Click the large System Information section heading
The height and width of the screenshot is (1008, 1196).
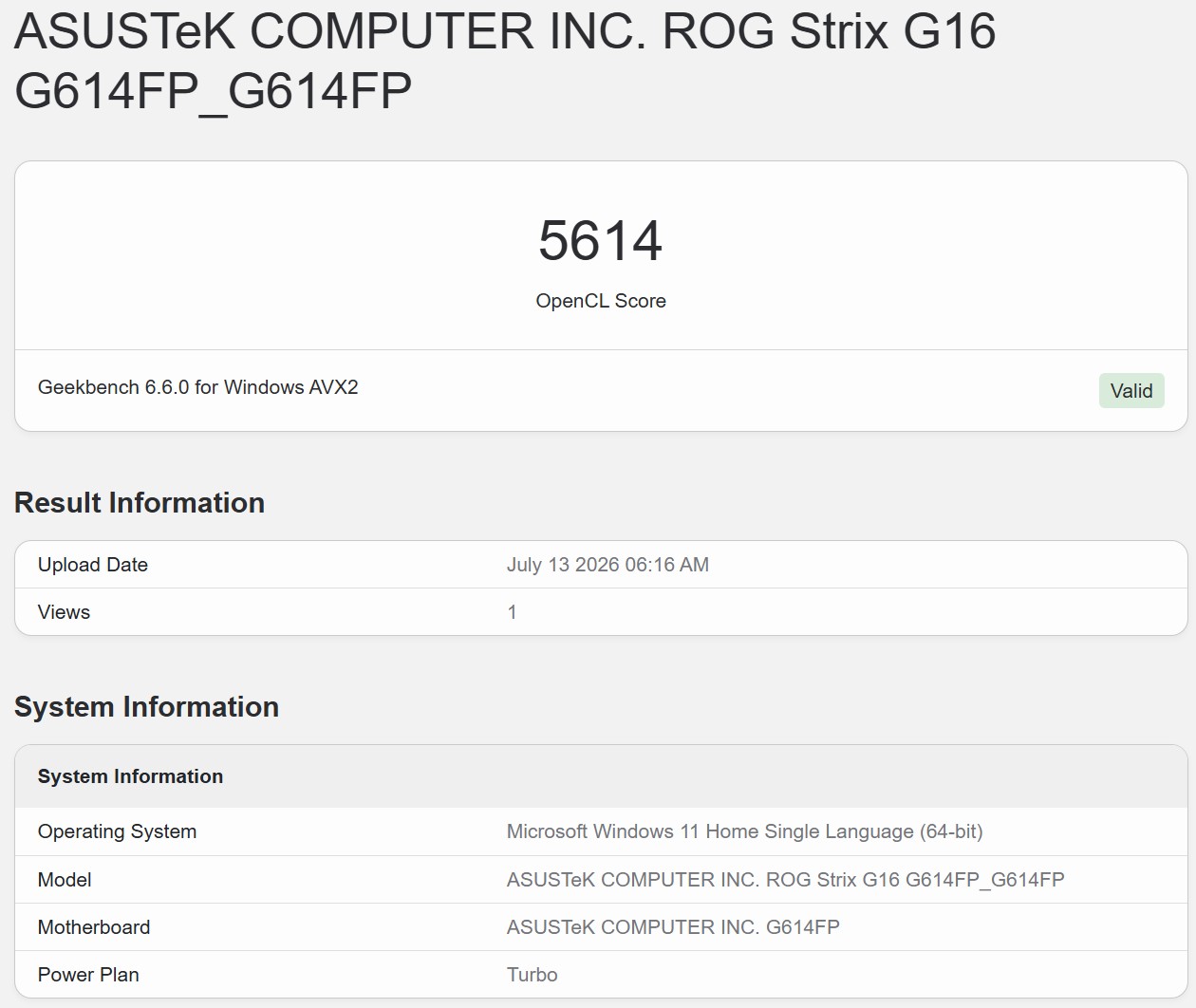146,707
